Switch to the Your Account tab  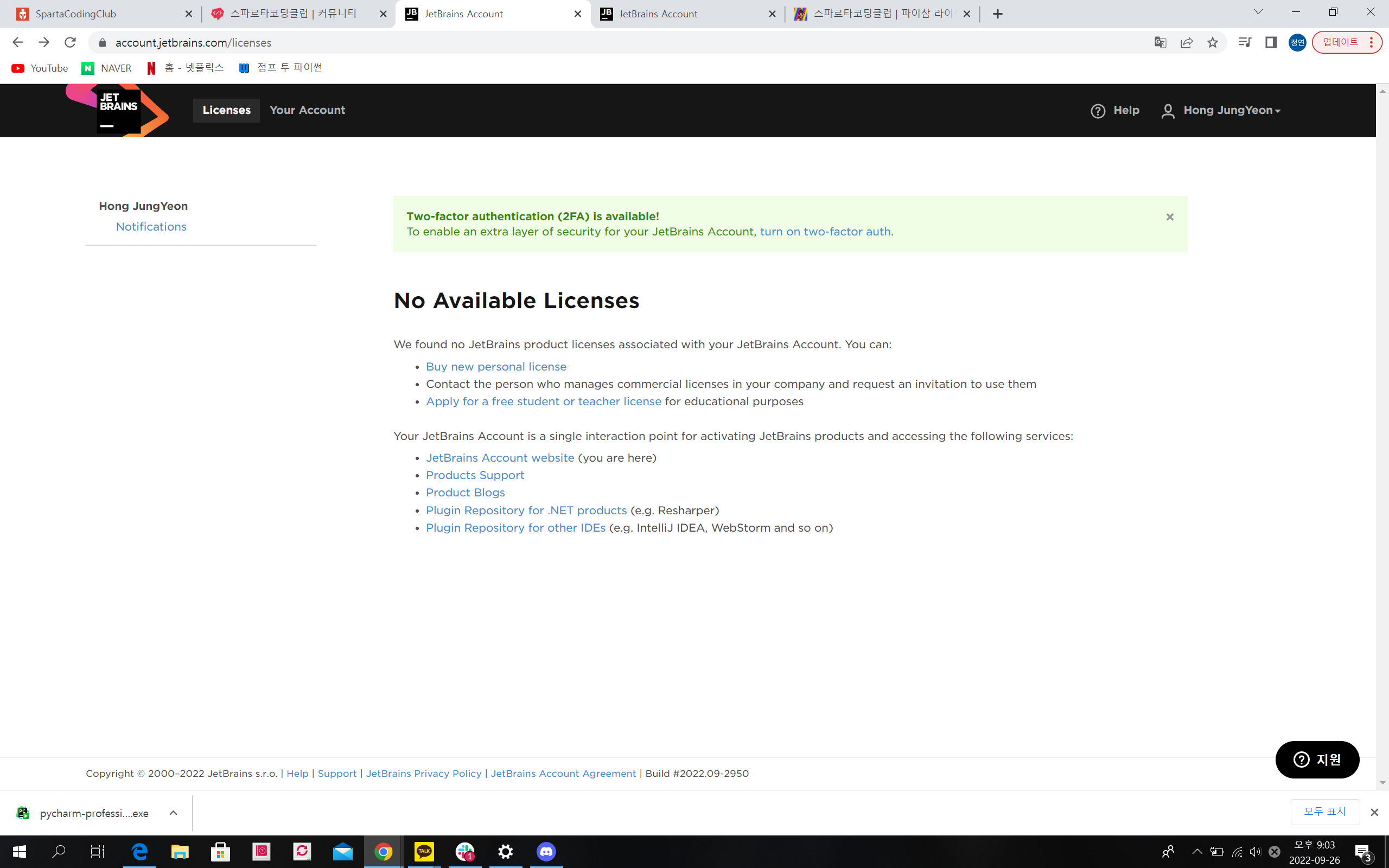pyautogui.click(x=307, y=110)
